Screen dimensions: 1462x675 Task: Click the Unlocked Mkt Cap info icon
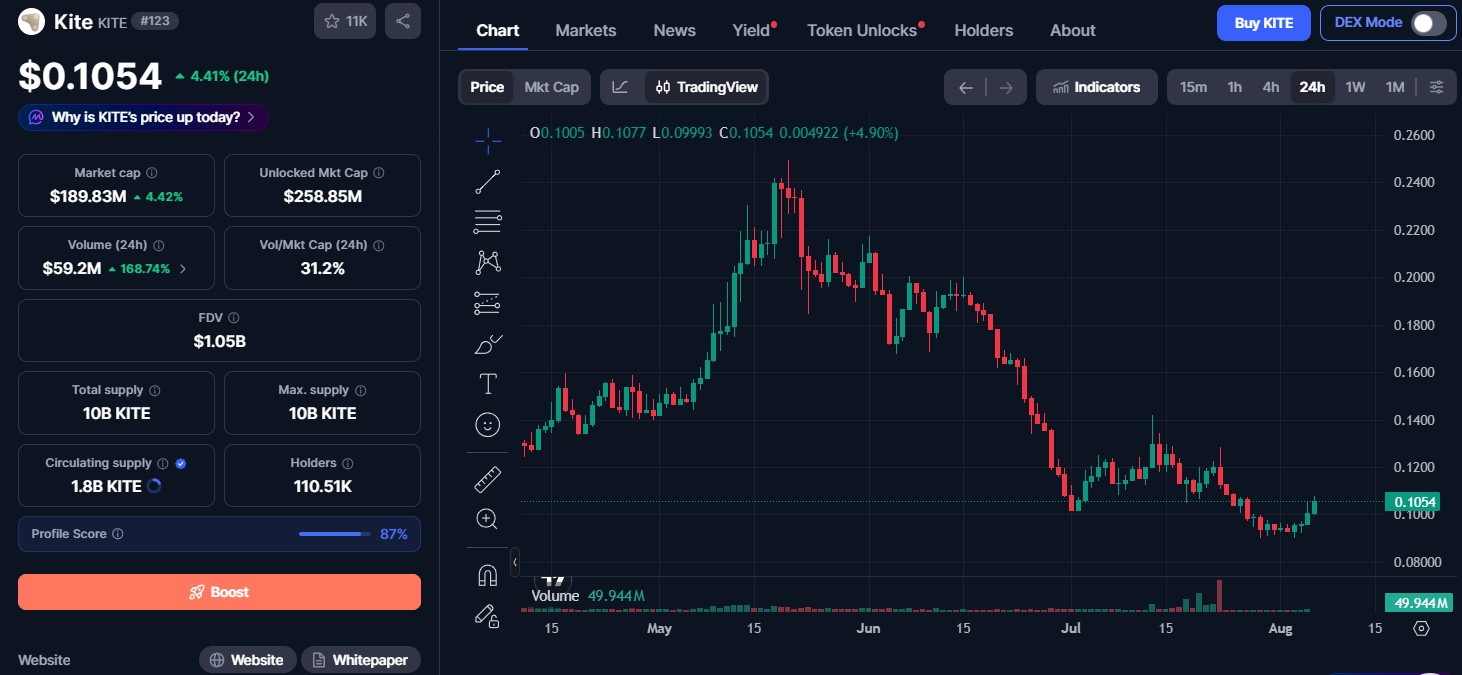pyautogui.click(x=378, y=173)
